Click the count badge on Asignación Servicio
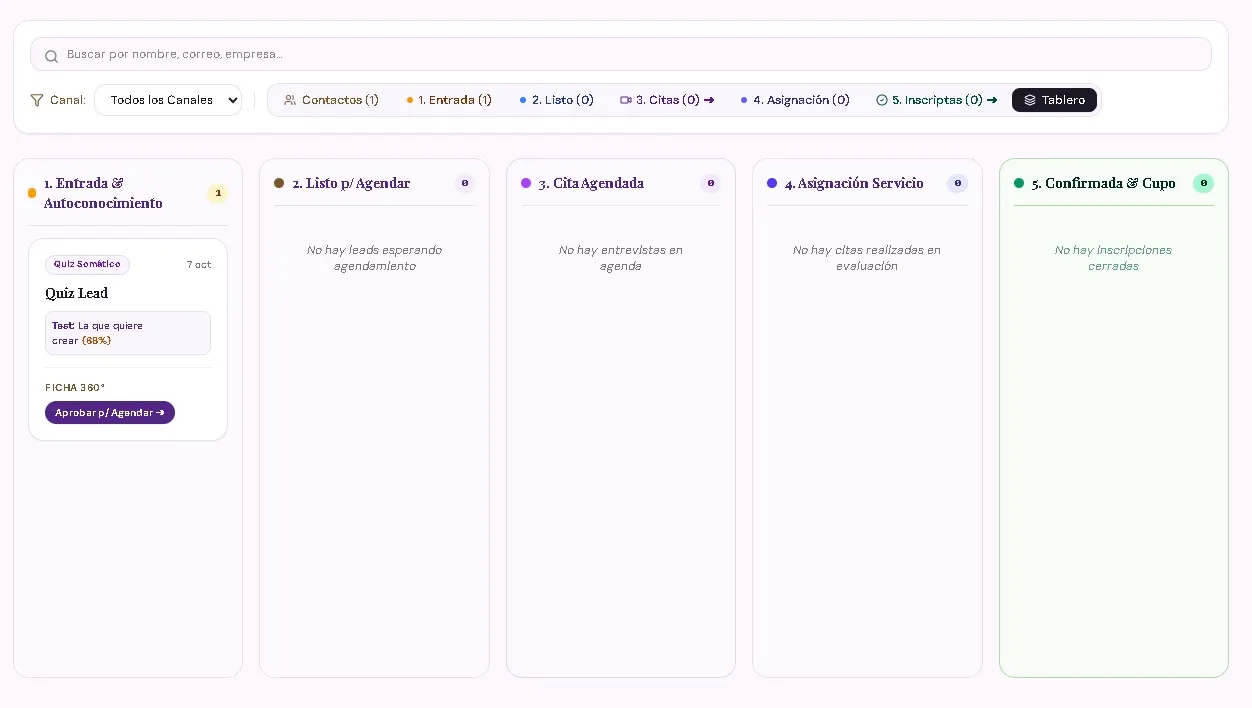This screenshot has height=708, width=1252. pyautogui.click(x=957, y=183)
